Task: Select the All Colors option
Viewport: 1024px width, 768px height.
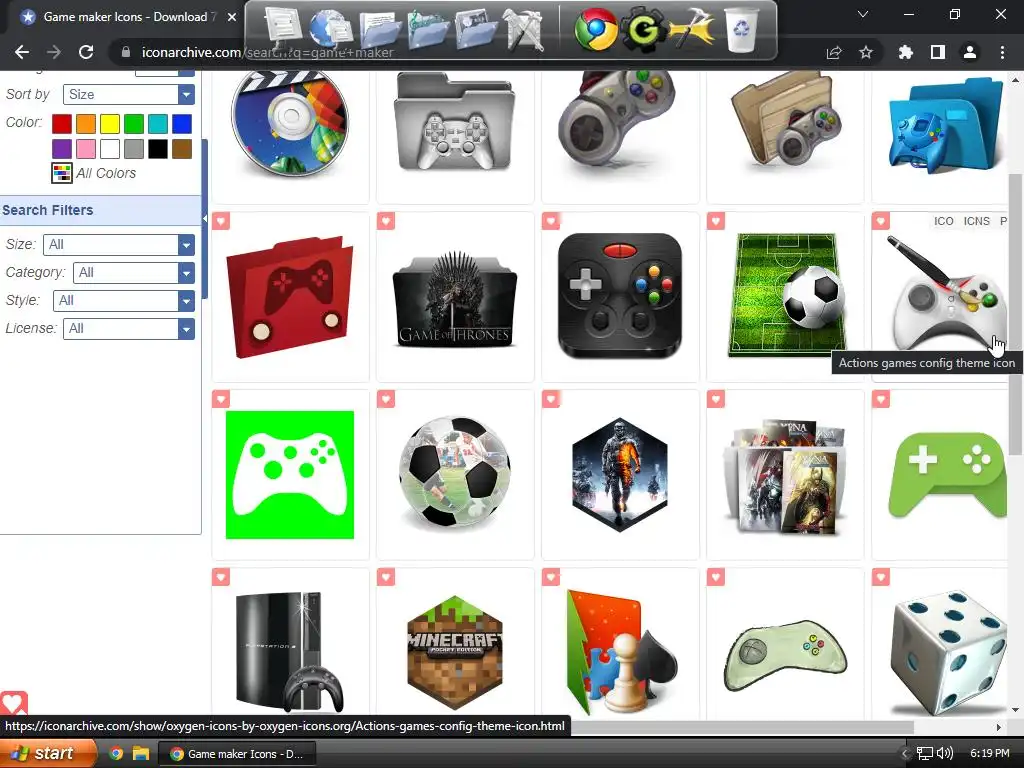Action: click(94, 173)
